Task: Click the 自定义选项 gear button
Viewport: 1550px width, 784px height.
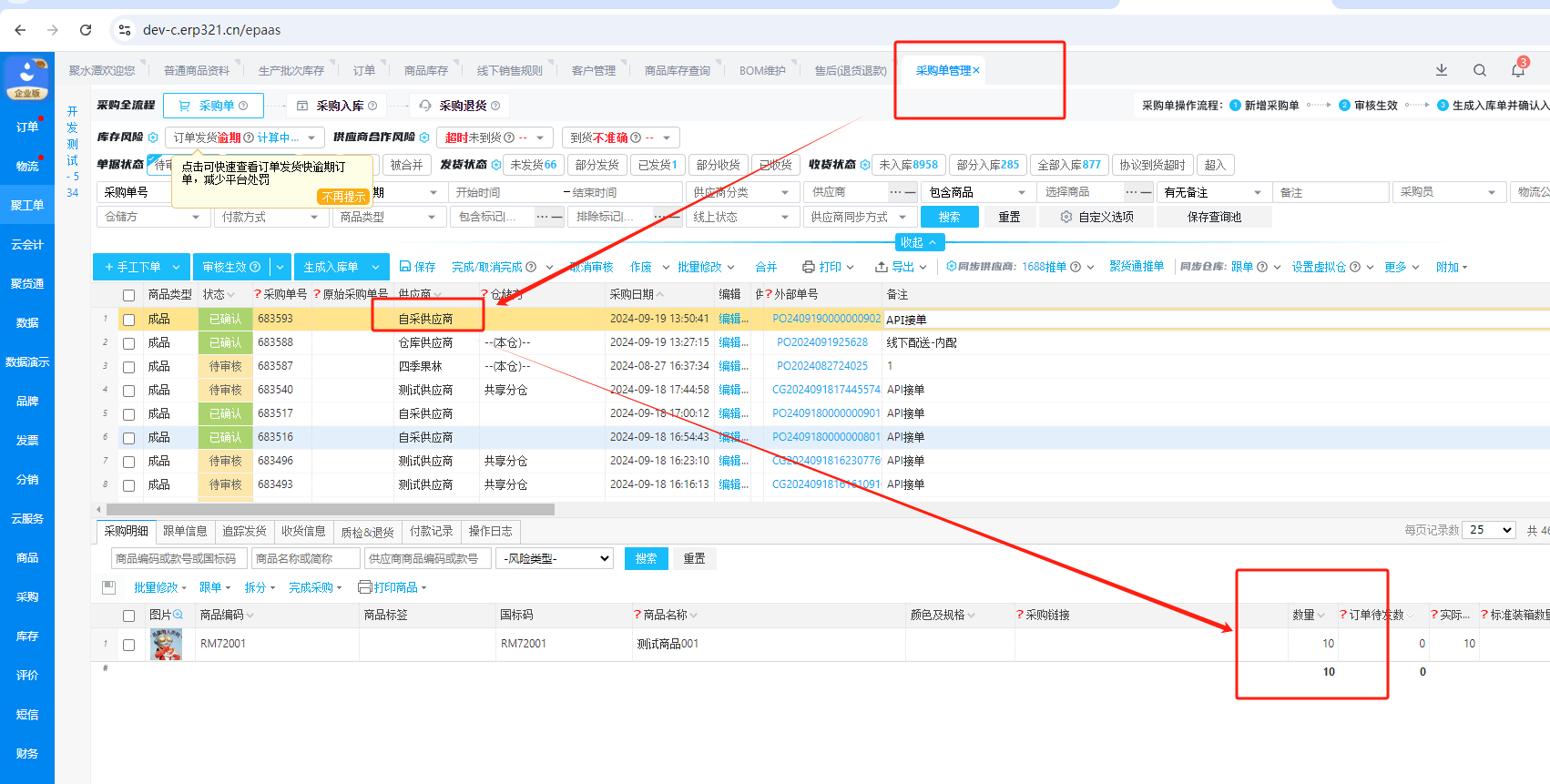Action: pyautogui.click(x=1097, y=217)
